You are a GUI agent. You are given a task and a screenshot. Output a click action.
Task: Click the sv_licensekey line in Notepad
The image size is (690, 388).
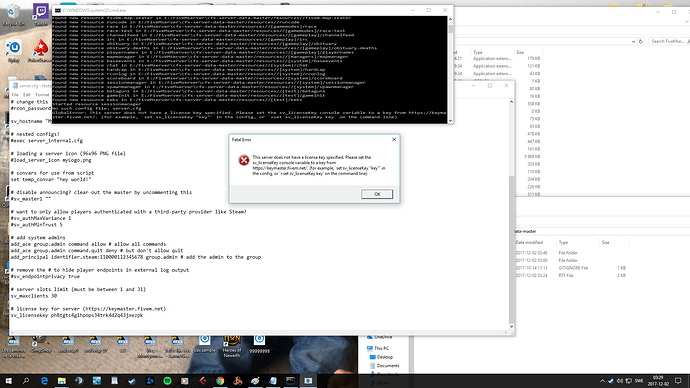tap(77, 315)
